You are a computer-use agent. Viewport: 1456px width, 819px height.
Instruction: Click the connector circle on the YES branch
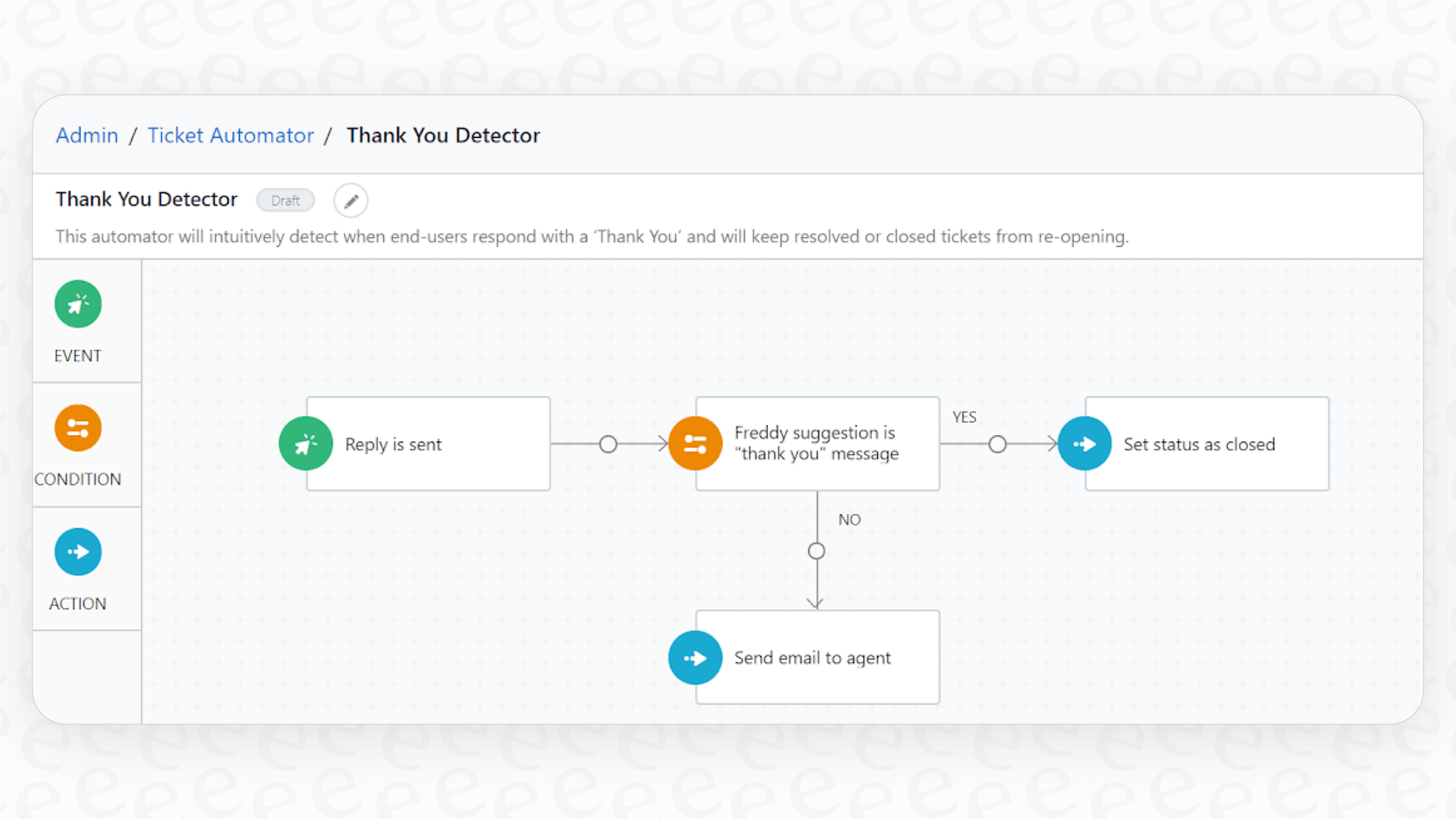tap(998, 444)
